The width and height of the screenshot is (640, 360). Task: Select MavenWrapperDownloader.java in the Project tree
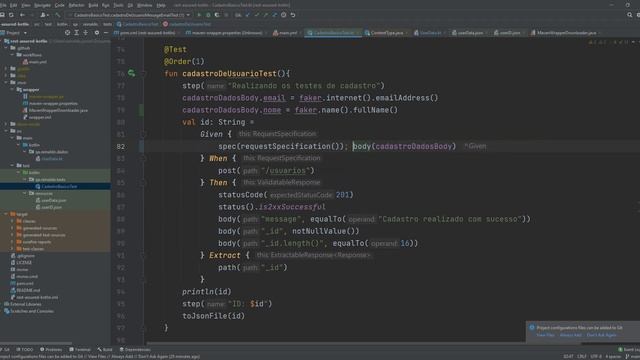pos(56,110)
